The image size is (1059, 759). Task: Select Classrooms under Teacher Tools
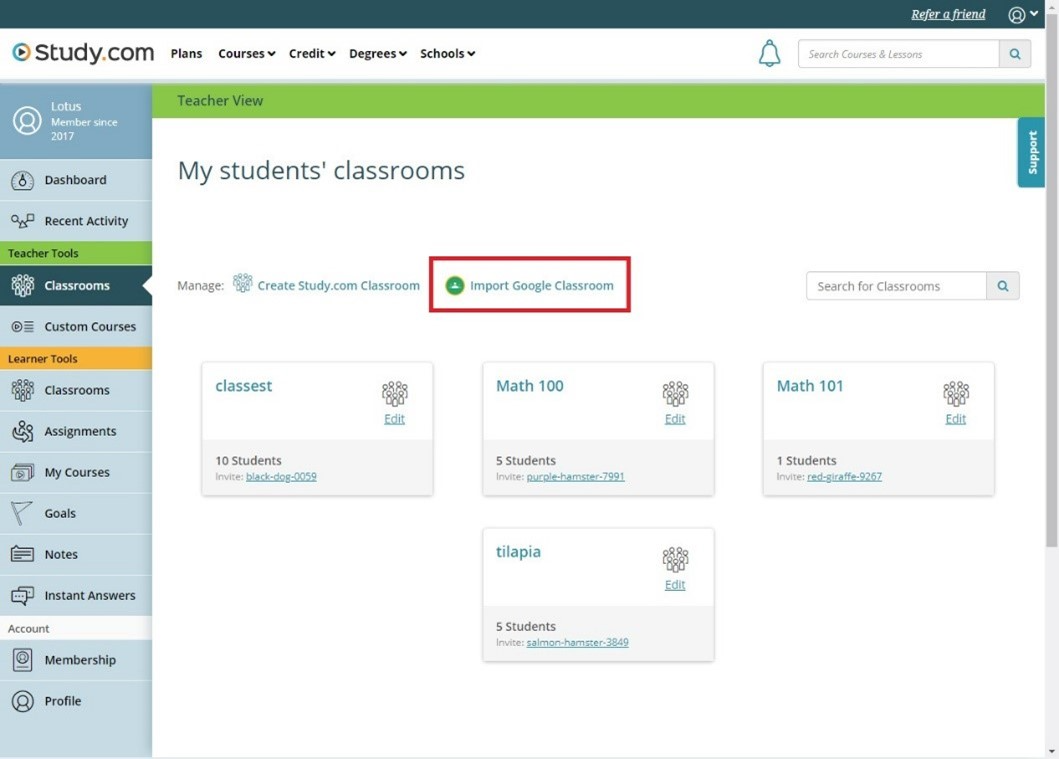pyautogui.click(x=76, y=286)
